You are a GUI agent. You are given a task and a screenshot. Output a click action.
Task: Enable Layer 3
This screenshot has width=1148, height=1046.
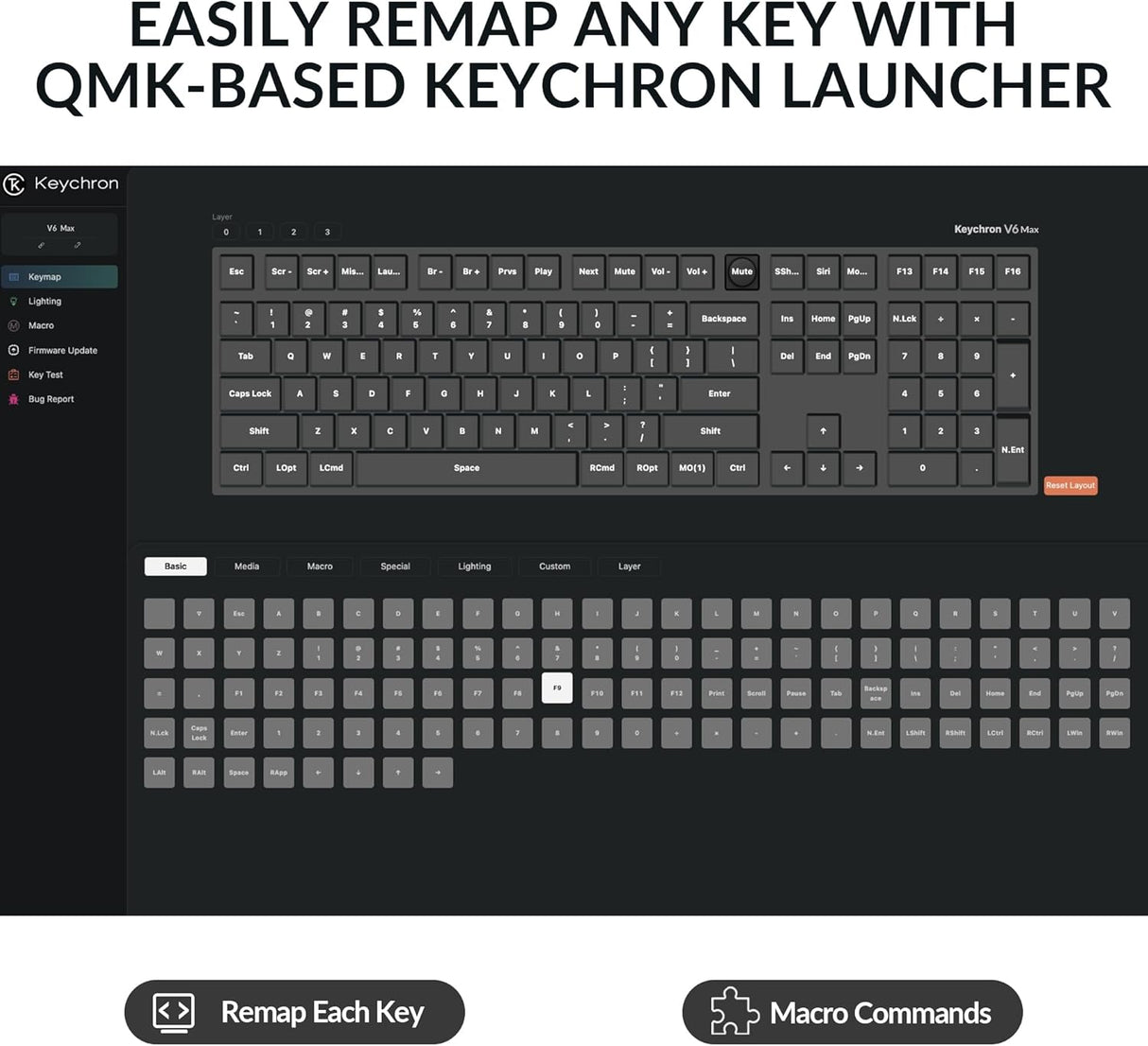click(327, 232)
